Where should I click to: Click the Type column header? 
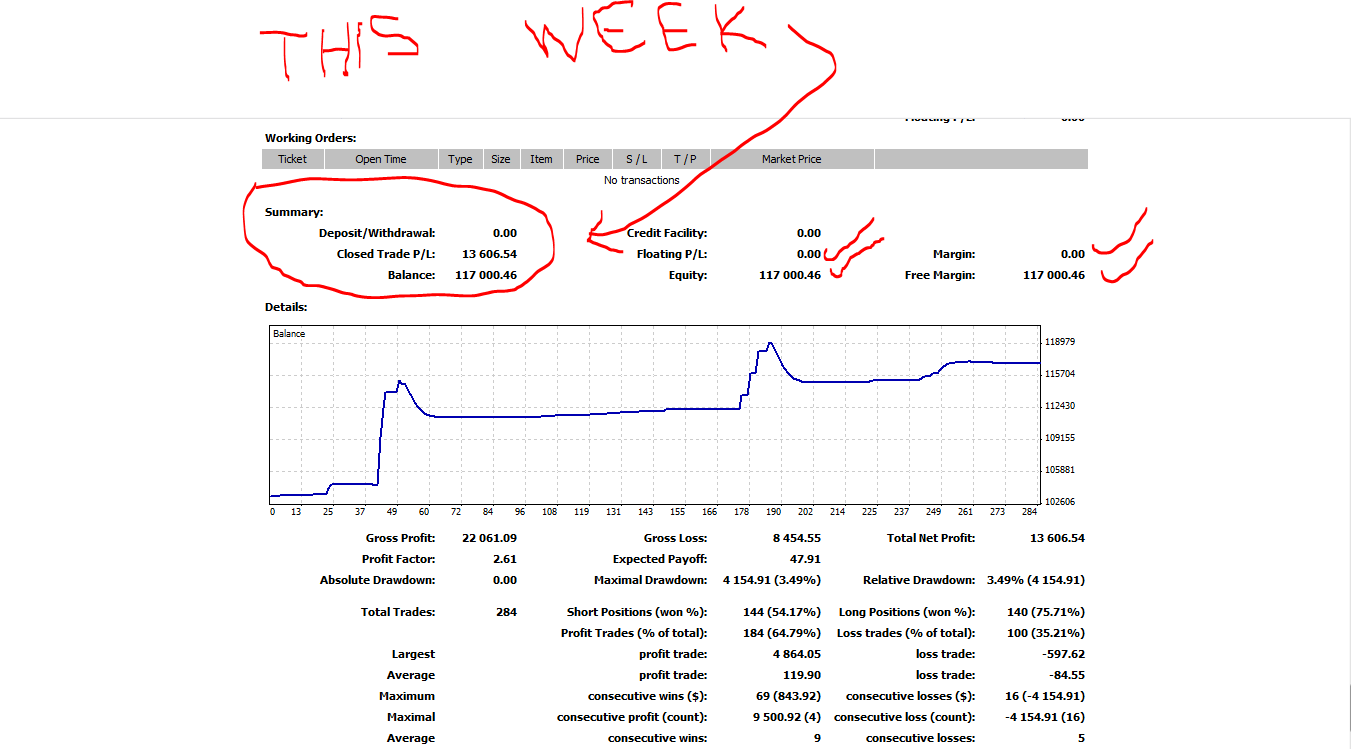460,159
